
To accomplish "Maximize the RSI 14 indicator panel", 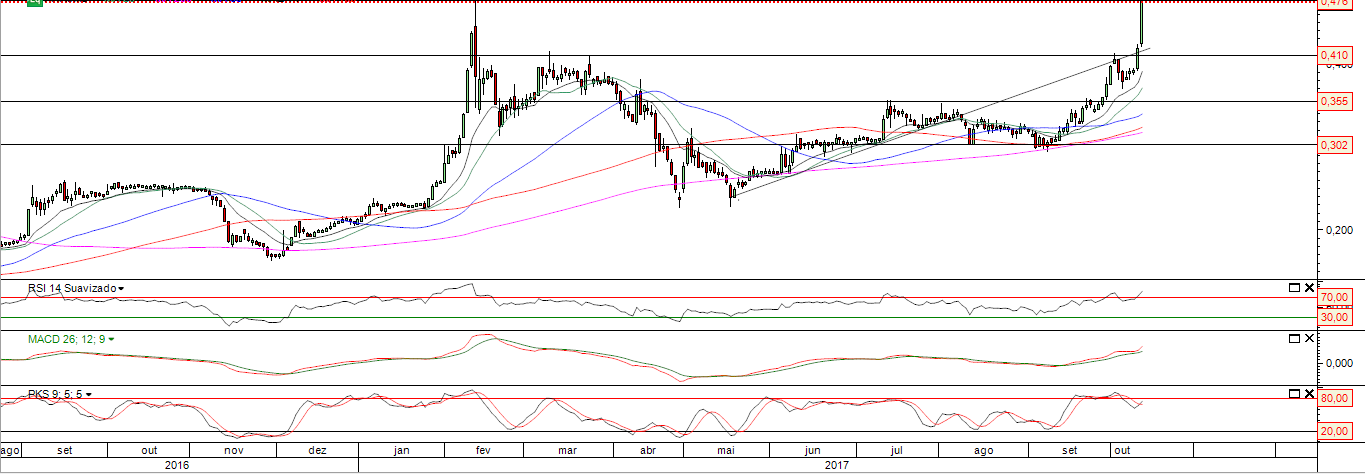I will pyautogui.click(x=1295, y=288).
